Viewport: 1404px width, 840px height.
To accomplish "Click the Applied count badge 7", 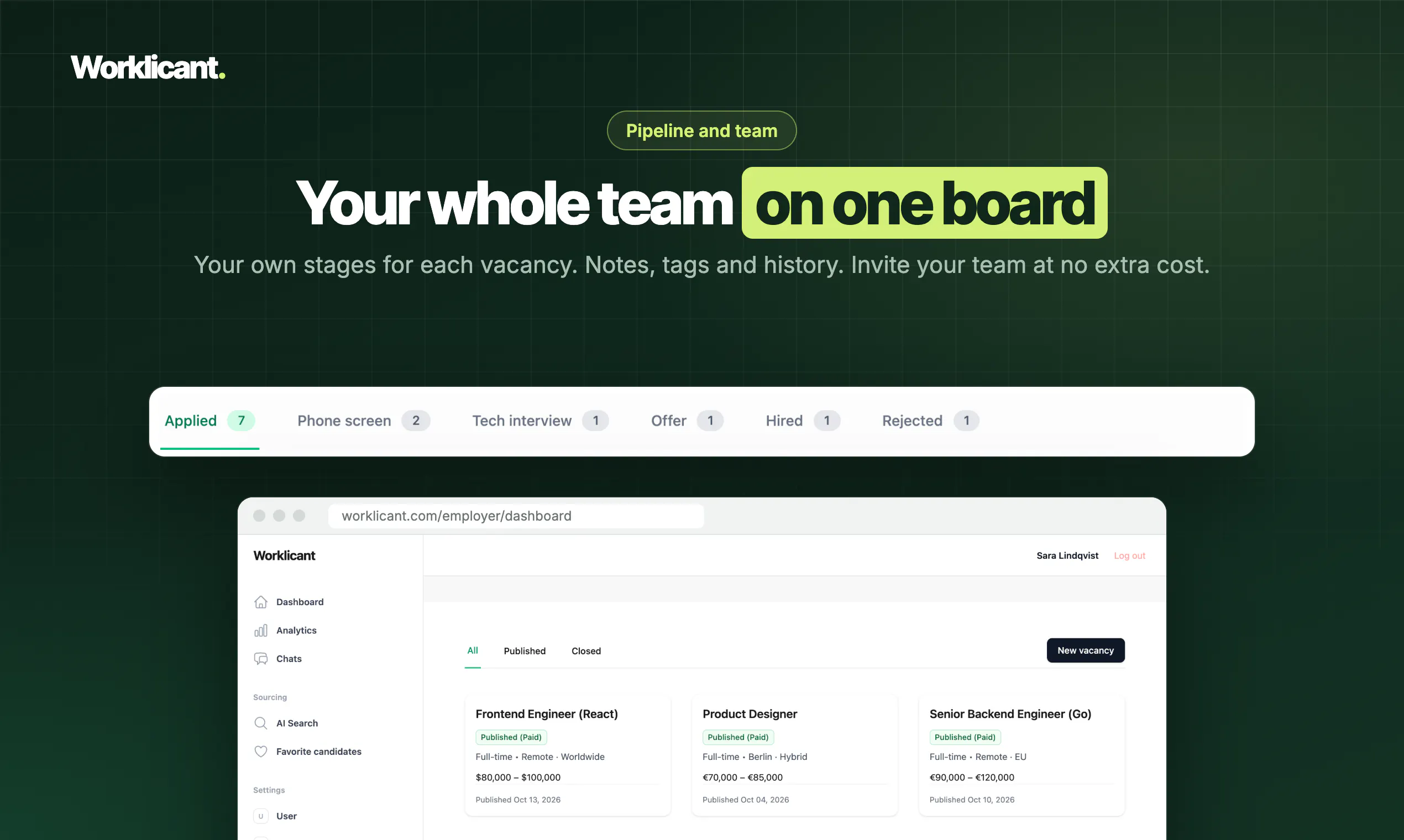I will tap(240, 421).
